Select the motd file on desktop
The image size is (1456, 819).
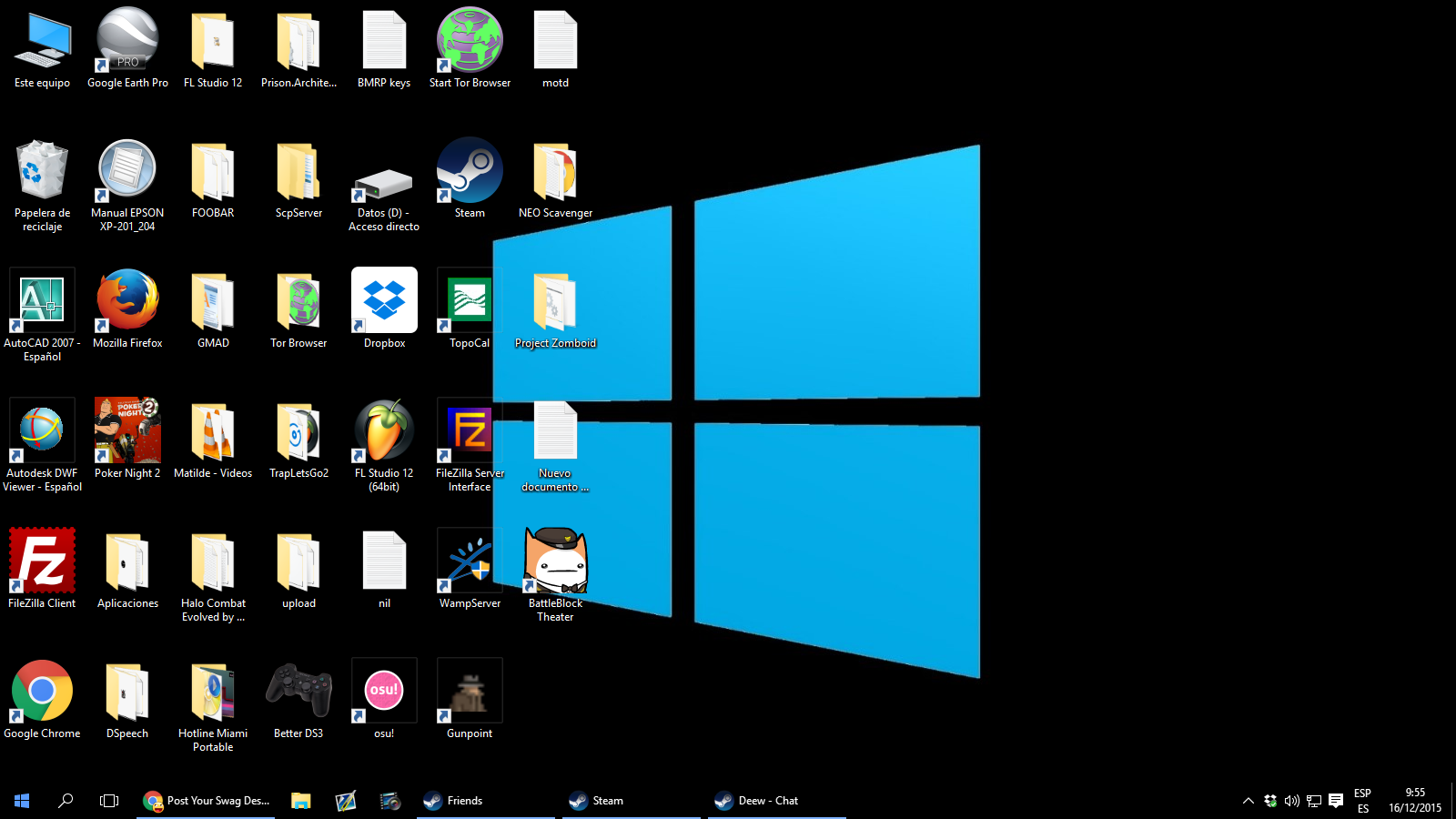pyautogui.click(x=555, y=49)
